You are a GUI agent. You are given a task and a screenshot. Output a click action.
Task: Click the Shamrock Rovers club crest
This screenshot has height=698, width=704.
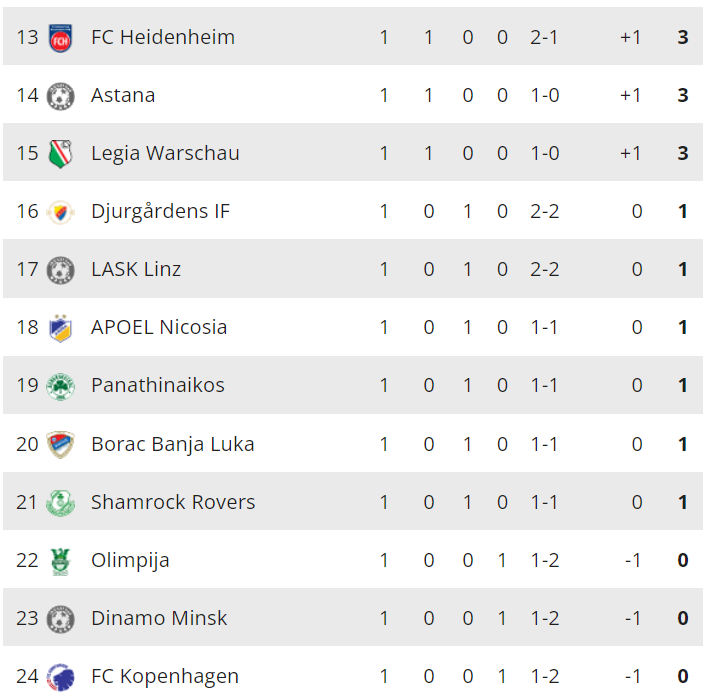(61, 502)
